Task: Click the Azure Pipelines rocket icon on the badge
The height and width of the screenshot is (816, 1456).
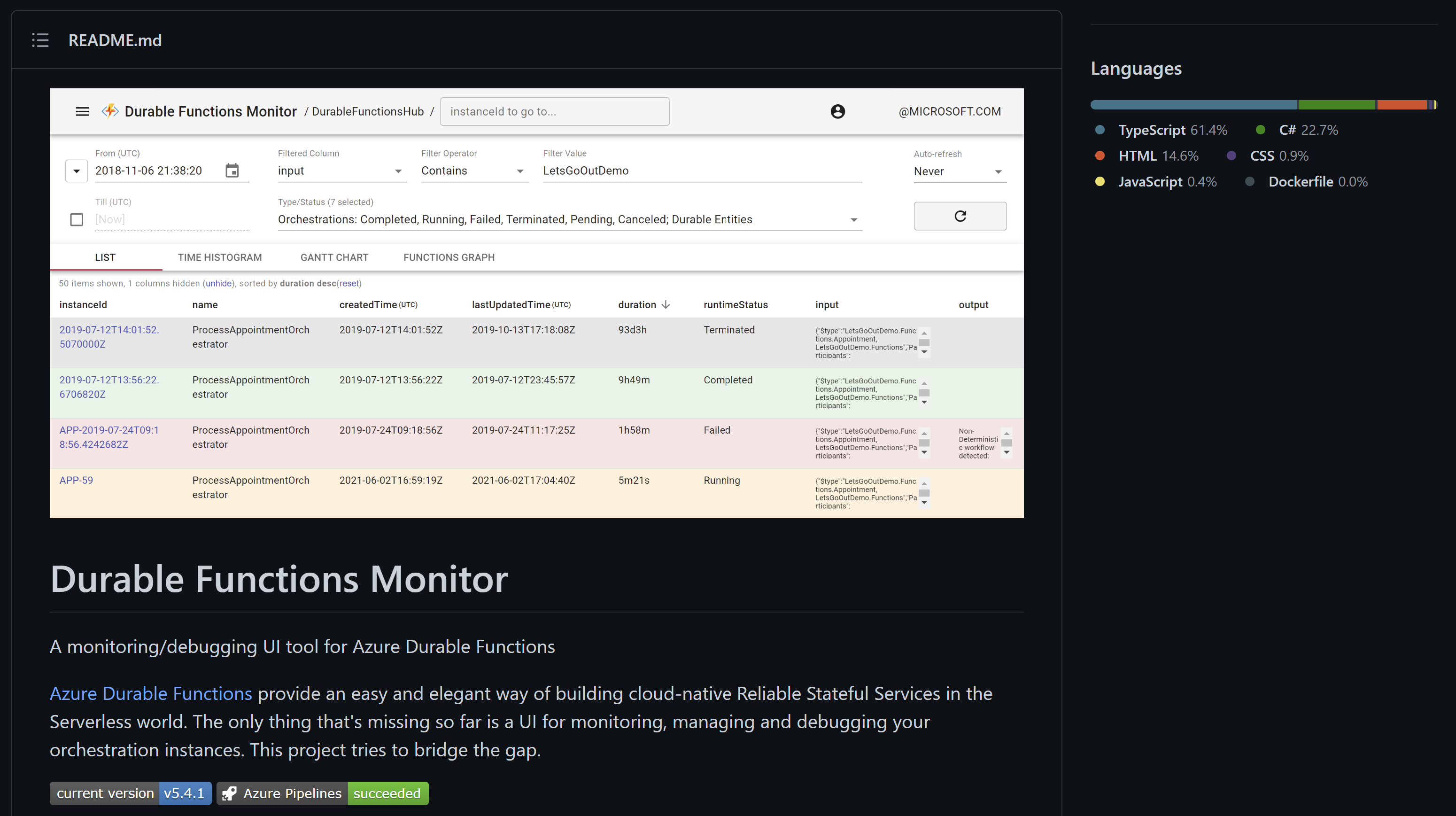Action: pyautogui.click(x=228, y=793)
